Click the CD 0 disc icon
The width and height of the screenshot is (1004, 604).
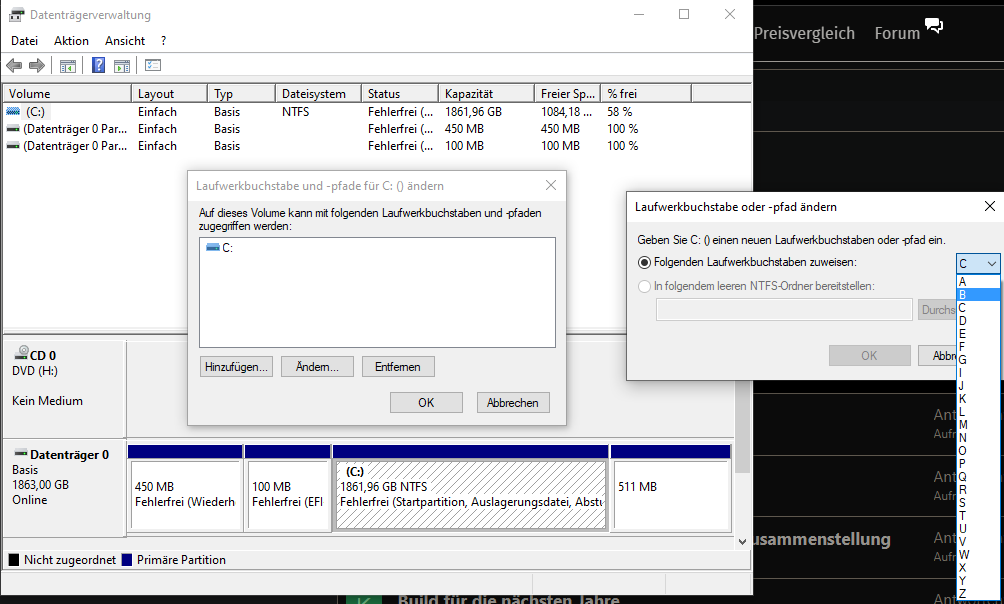[21, 352]
